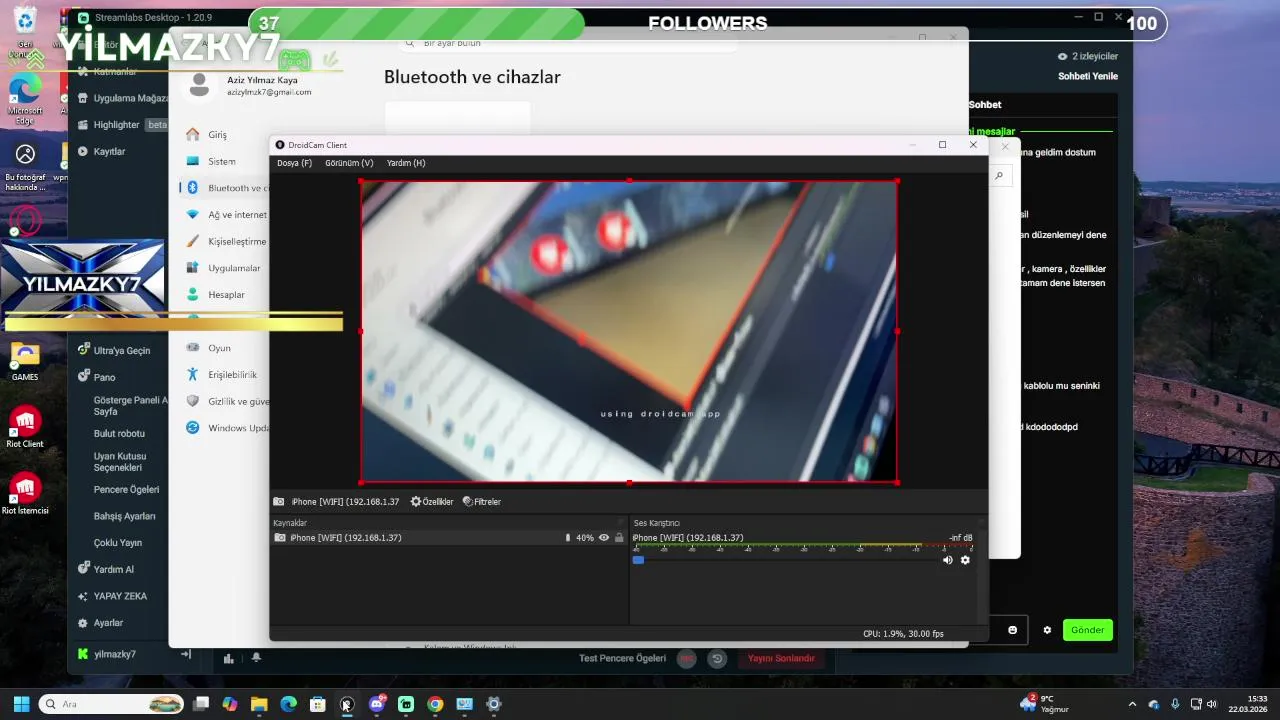This screenshot has width=1280, height=720.
Task: Click Streamlabs notifications bell icon
Action: (256, 658)
